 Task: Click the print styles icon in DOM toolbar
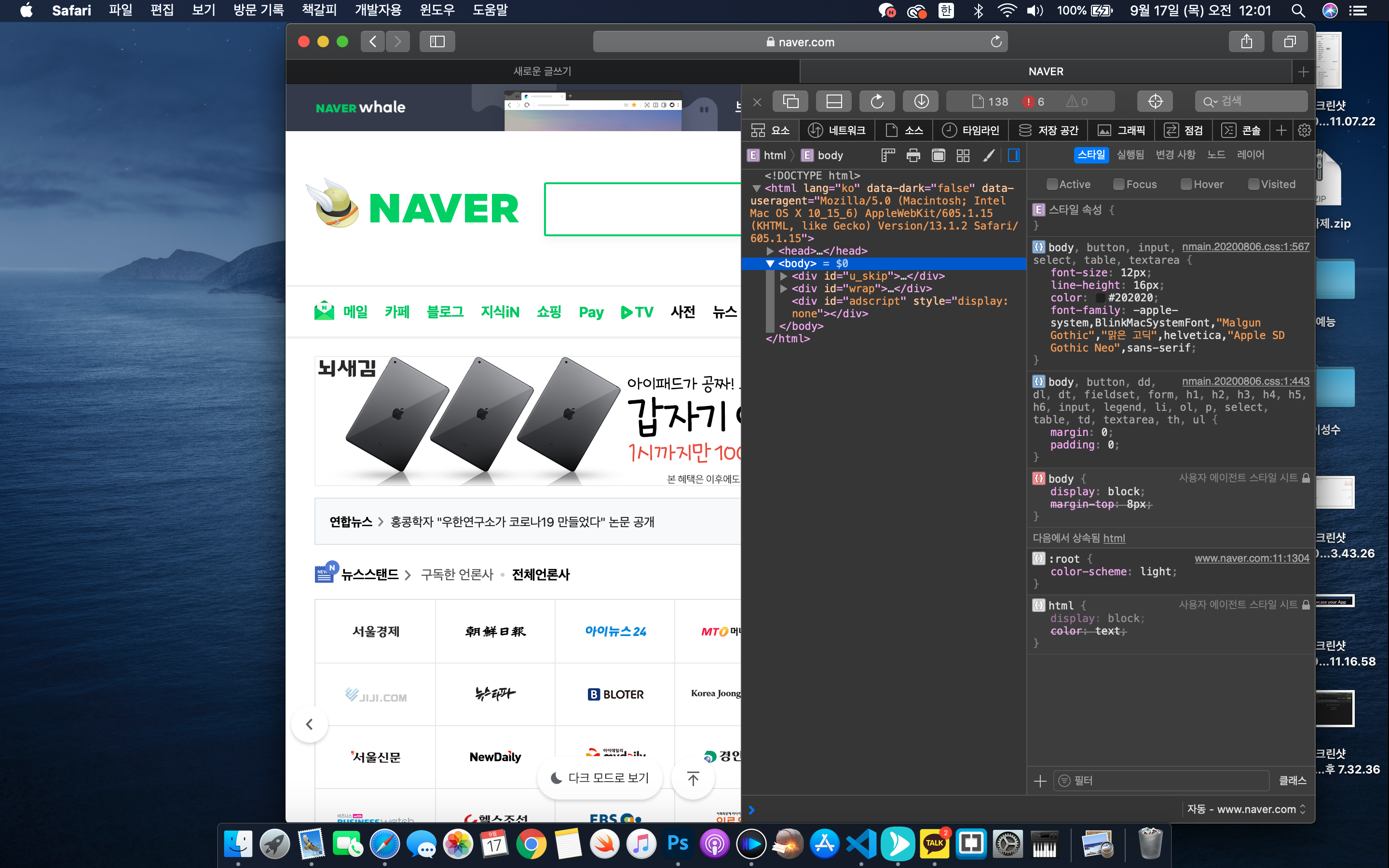click(912, 155)
